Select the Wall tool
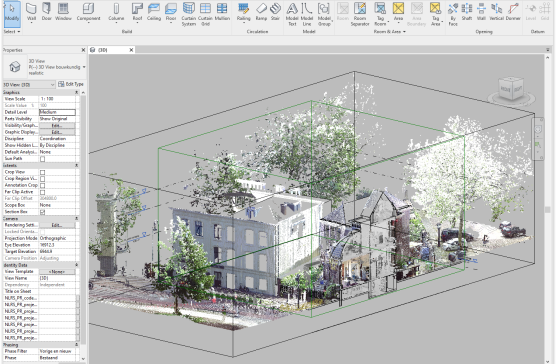The height and width of the screenshot is (364, 556). pos(31,12)
